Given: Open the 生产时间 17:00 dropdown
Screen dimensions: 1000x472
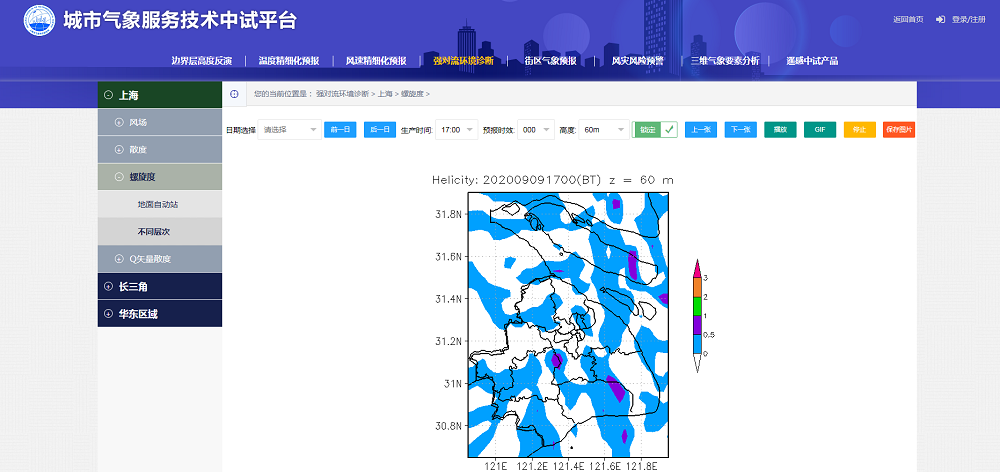Looking at the screenshot, I should pyautogui.click(x=457, y=129).
